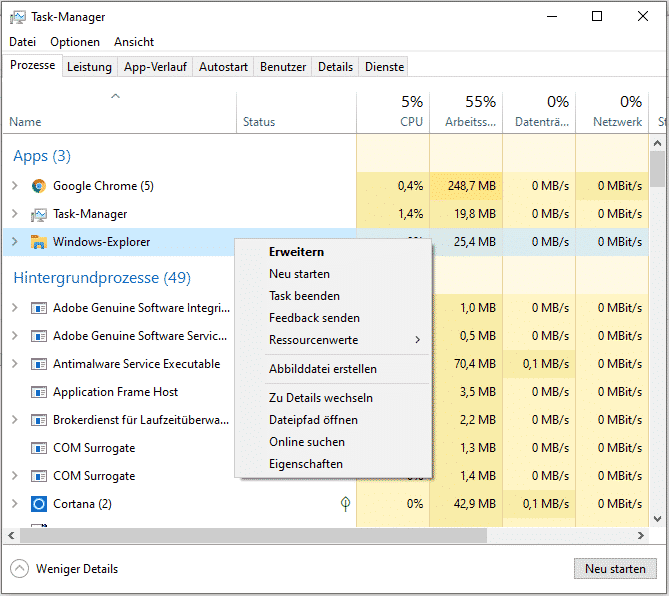Screen dimensions: 669x596
Task: Choose Dateipfad öffnen in the context menu
Action: click(334, 420)
